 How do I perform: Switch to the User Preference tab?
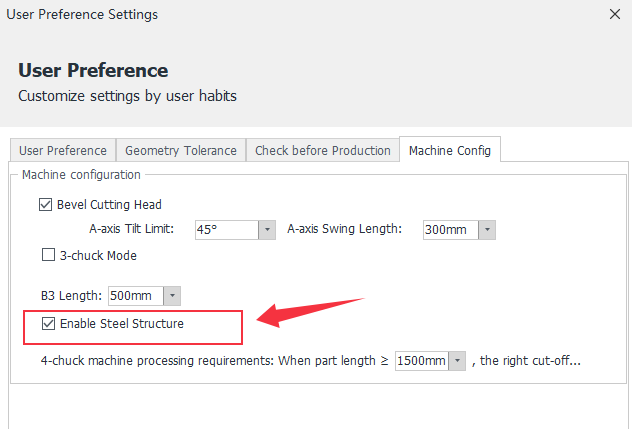tap(63, 150)
